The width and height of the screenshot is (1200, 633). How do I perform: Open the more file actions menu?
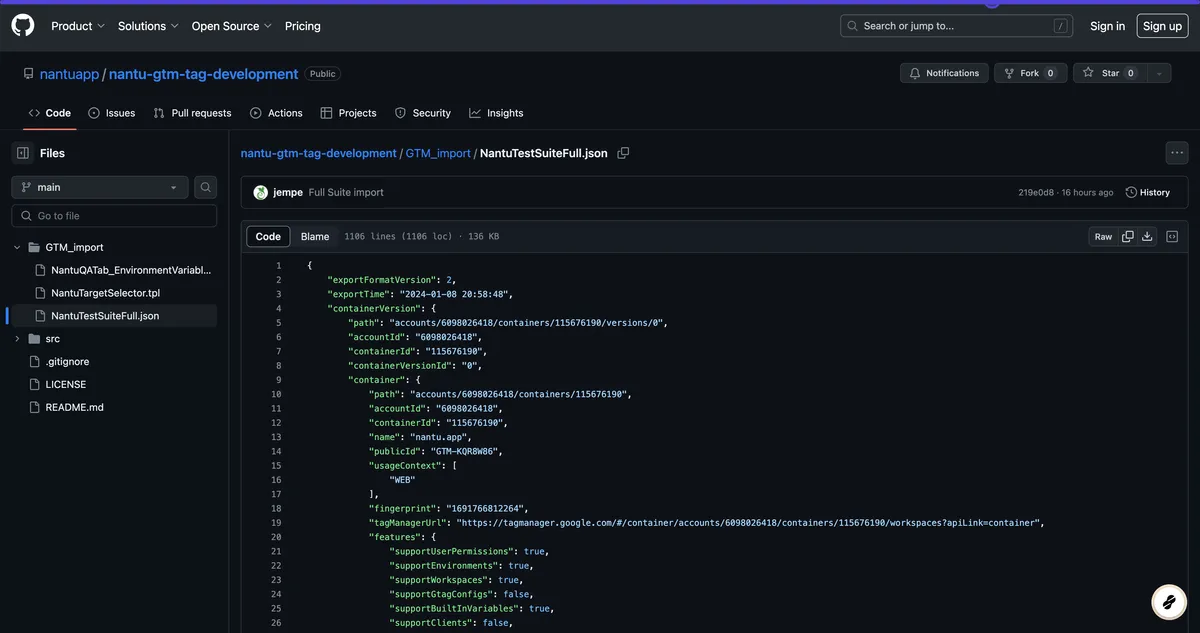[x=1177, y=153]
